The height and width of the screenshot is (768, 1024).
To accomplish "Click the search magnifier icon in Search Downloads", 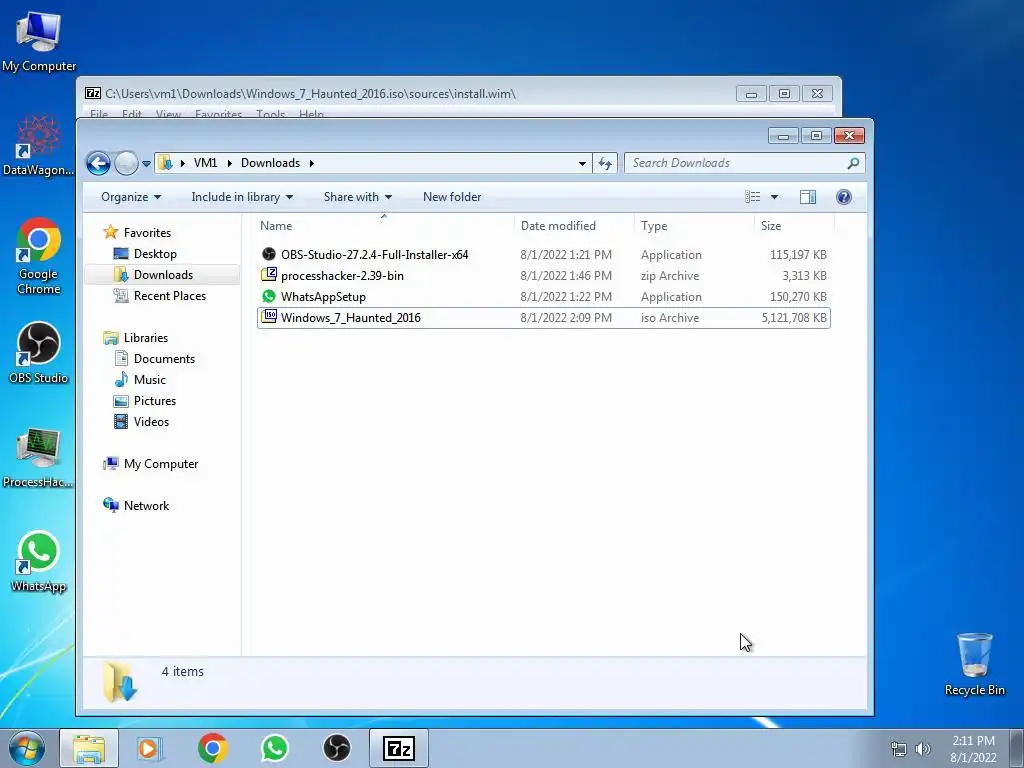I will tap(853, 163).
